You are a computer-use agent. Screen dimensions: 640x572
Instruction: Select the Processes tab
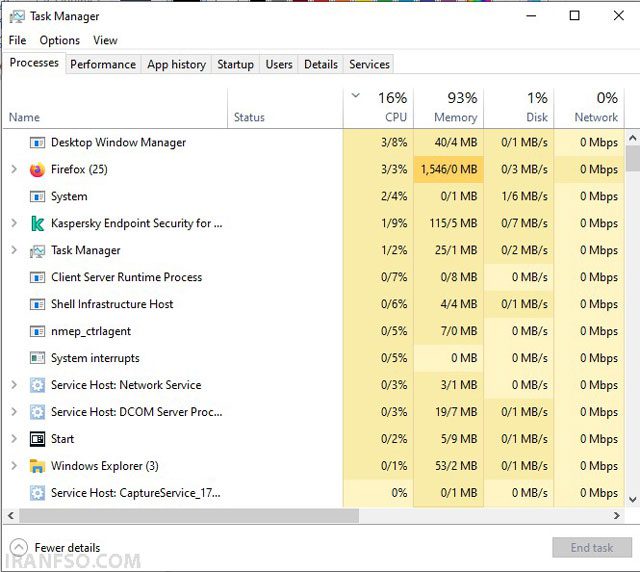34,63
